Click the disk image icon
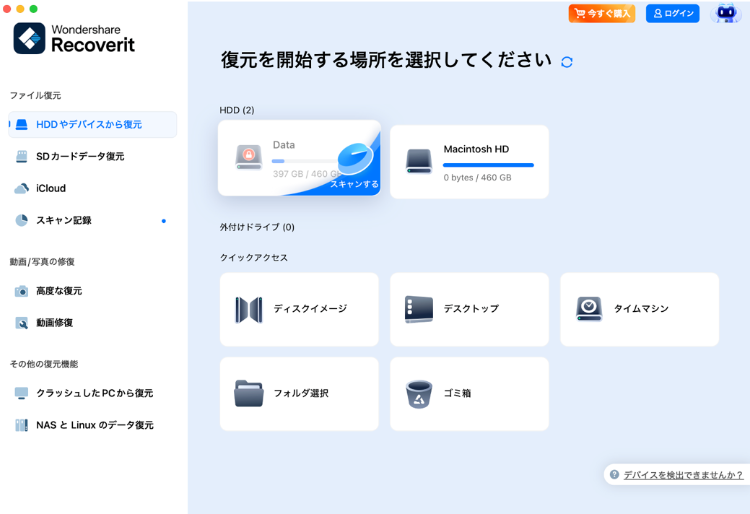Image resolution: width=750 pixels, height=514 pixels. 249,310
